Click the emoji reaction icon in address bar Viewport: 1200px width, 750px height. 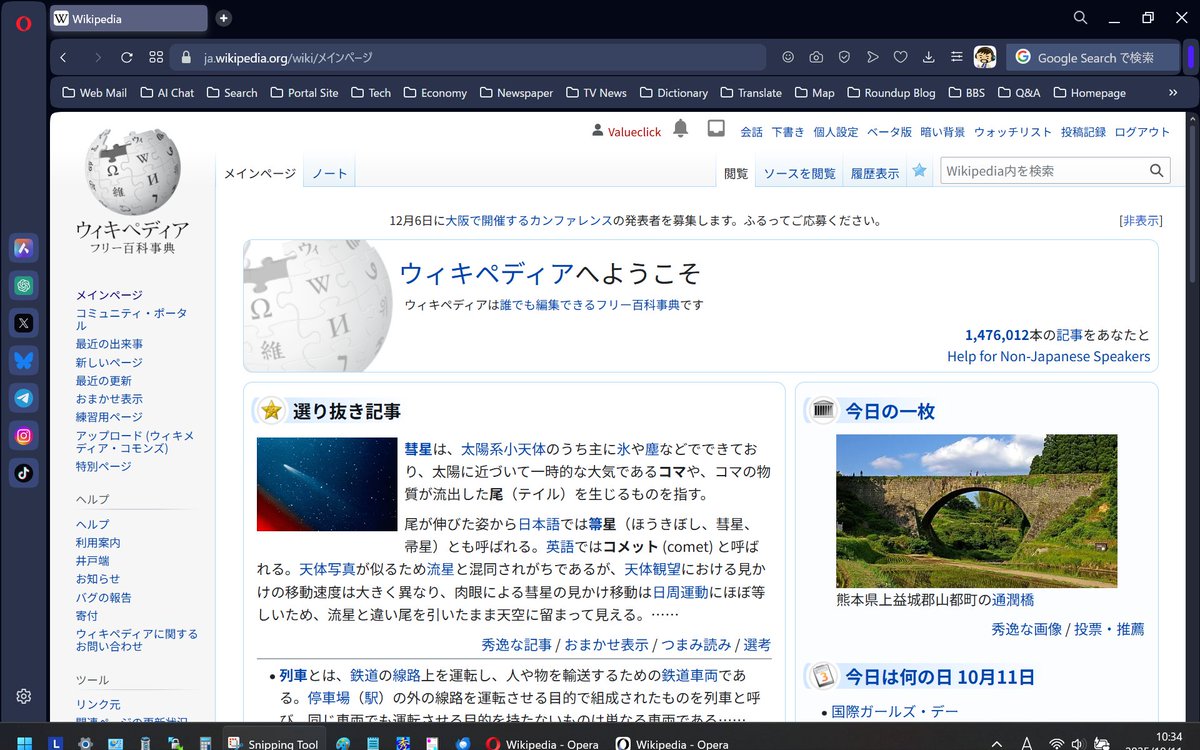point(788,57)
